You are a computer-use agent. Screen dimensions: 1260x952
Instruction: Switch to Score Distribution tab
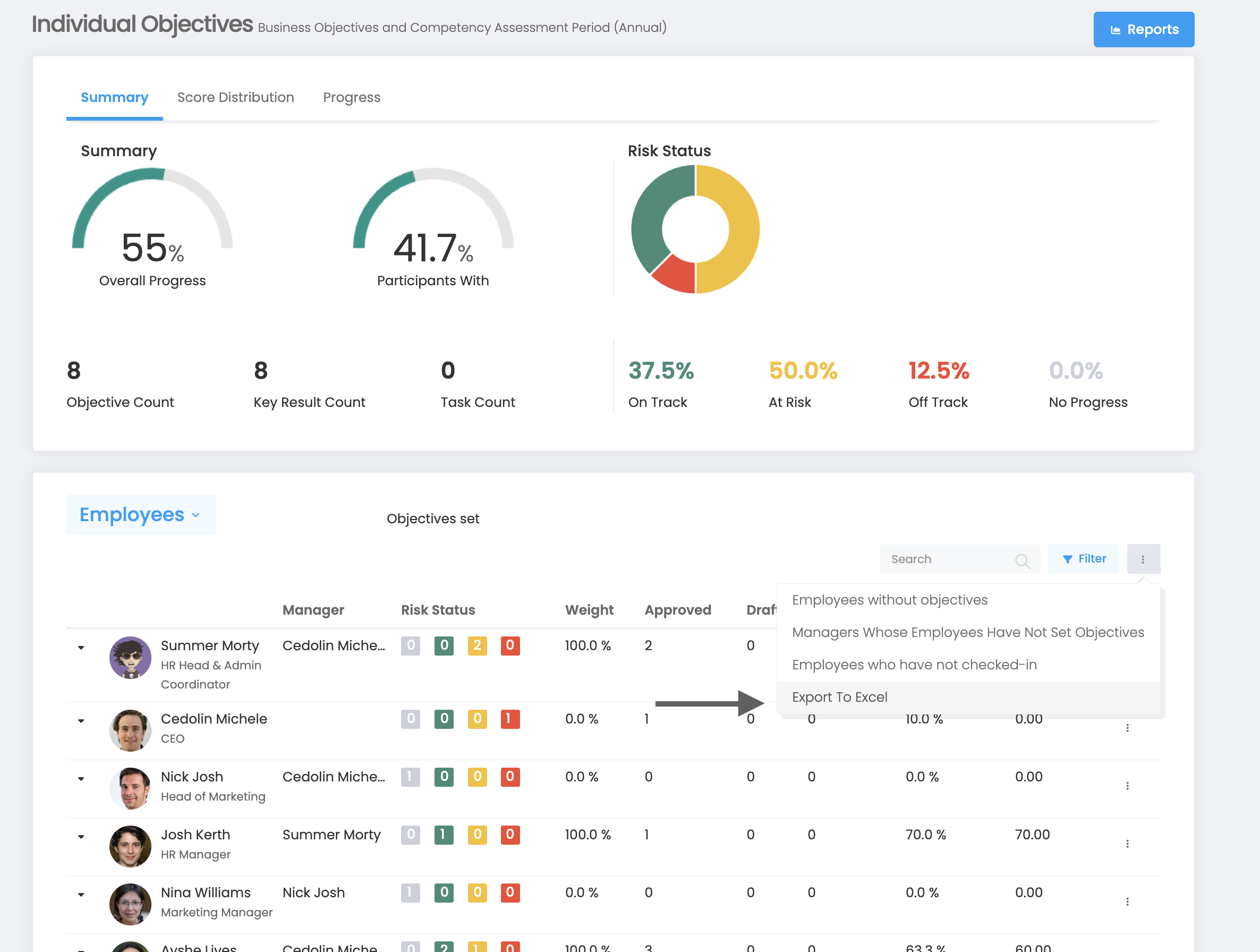[x=235, y=97]
